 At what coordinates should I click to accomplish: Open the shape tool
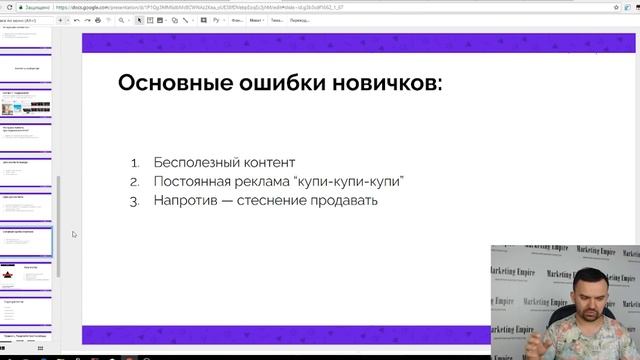click(175, 20)
